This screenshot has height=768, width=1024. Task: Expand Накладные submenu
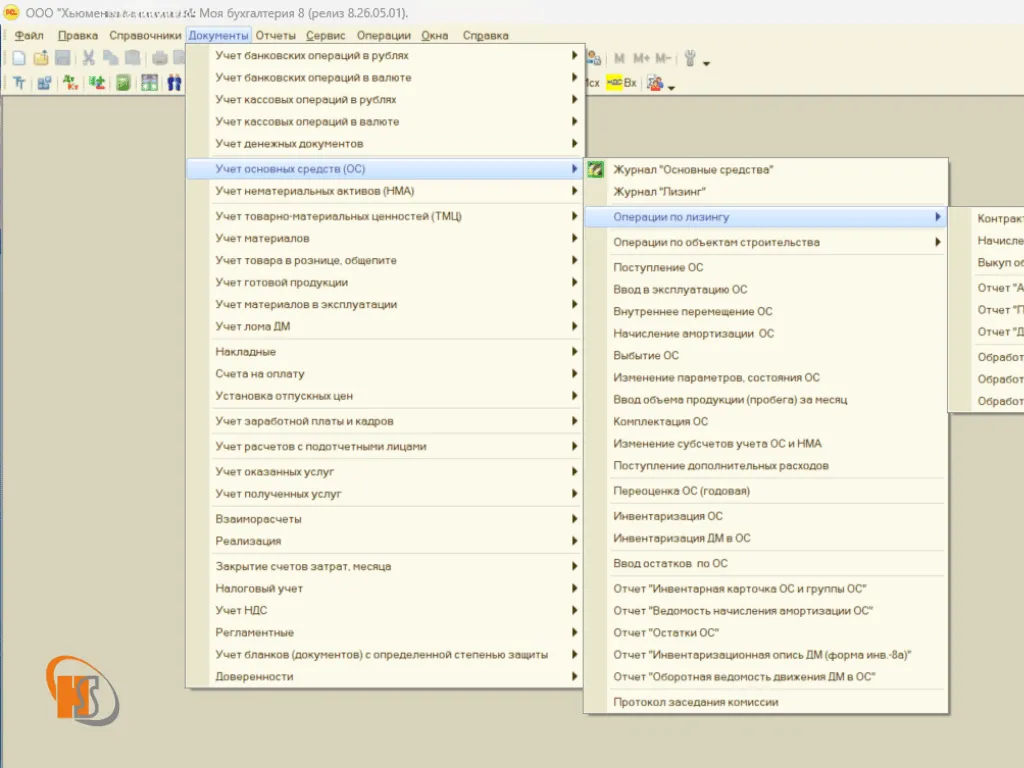(x=385, y=352)
